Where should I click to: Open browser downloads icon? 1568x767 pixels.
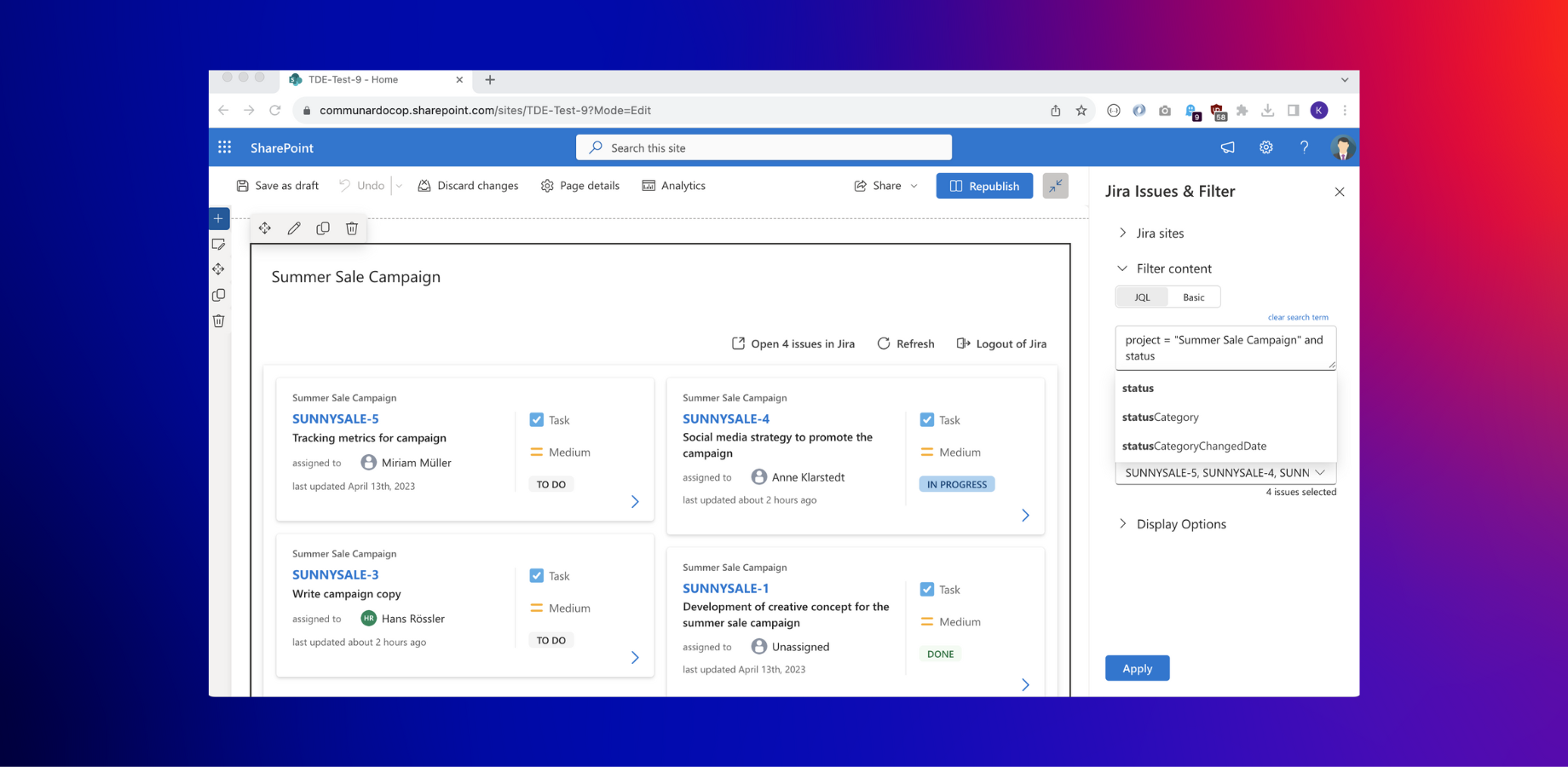1268,110
